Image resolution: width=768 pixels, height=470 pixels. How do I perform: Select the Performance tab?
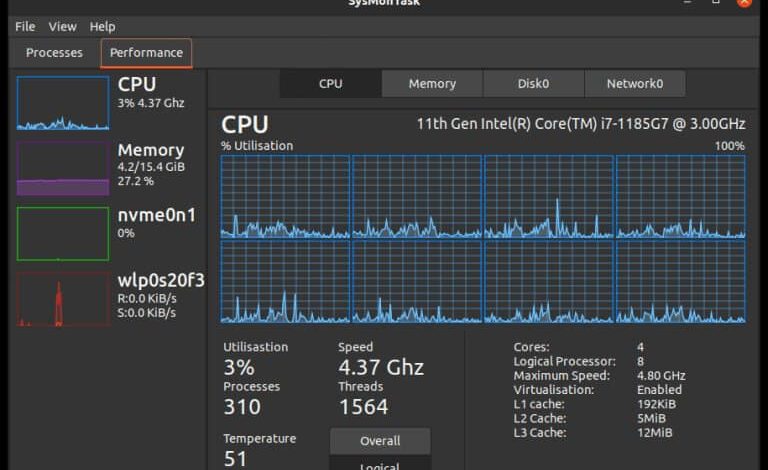tap(146, 53)
